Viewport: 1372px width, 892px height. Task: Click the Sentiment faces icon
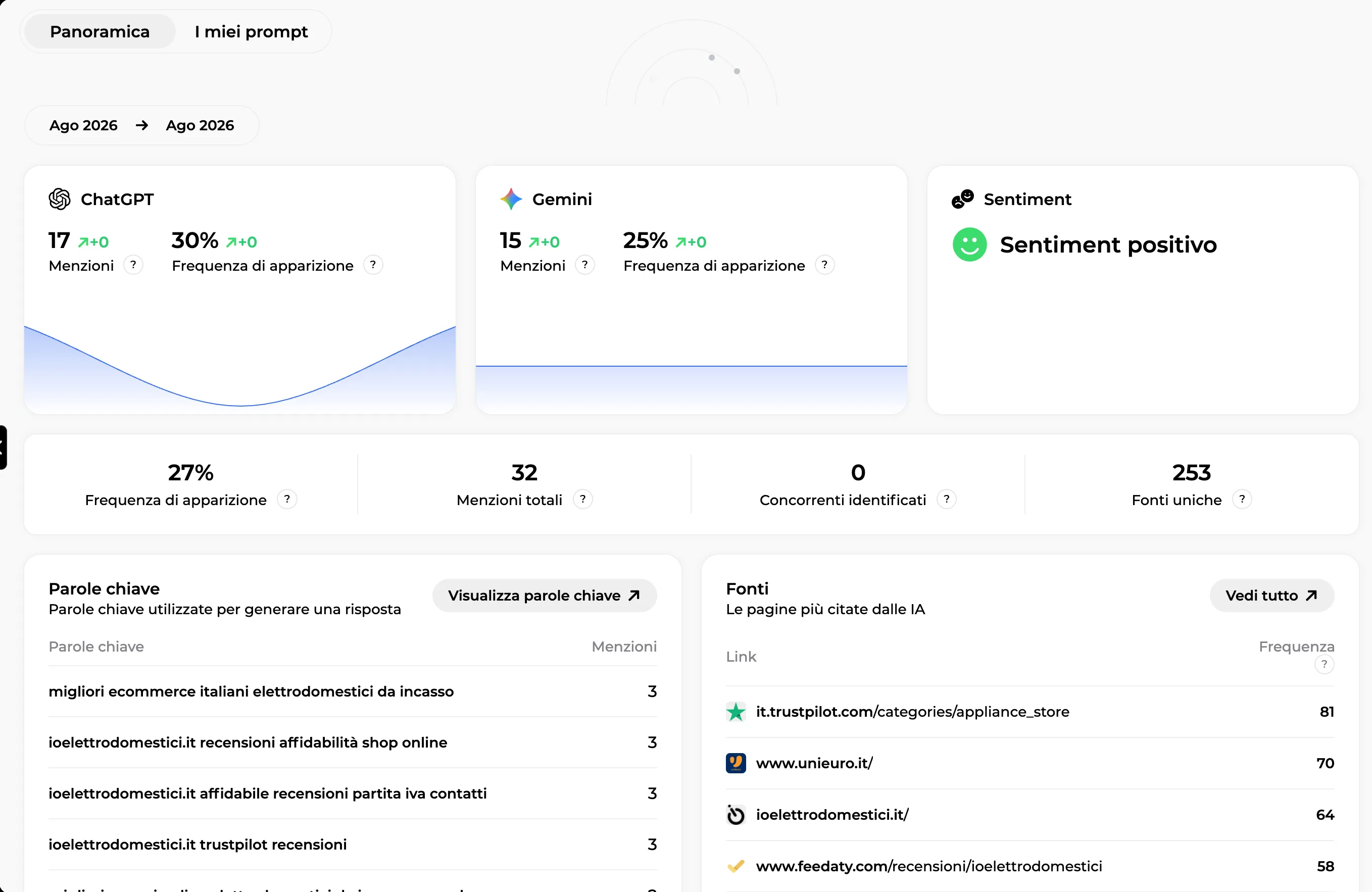coord(963,199)
